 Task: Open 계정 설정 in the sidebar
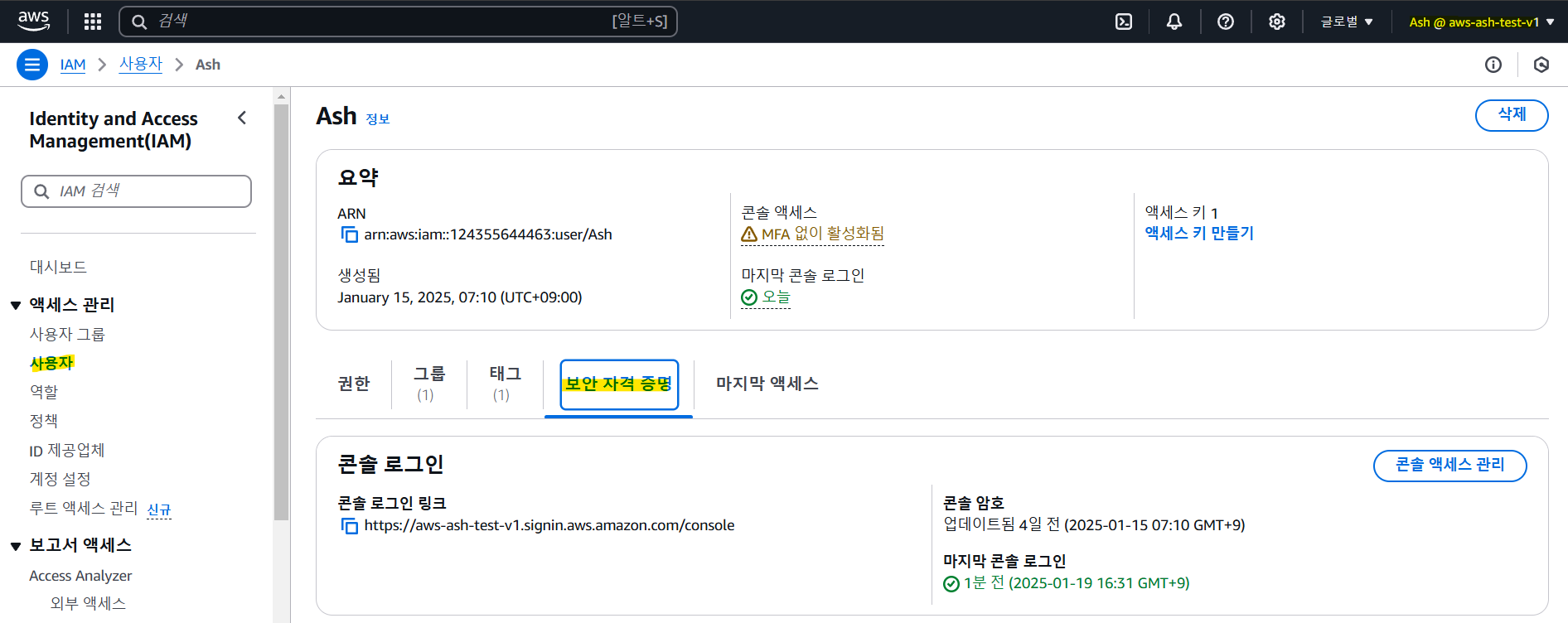[60, 479]
